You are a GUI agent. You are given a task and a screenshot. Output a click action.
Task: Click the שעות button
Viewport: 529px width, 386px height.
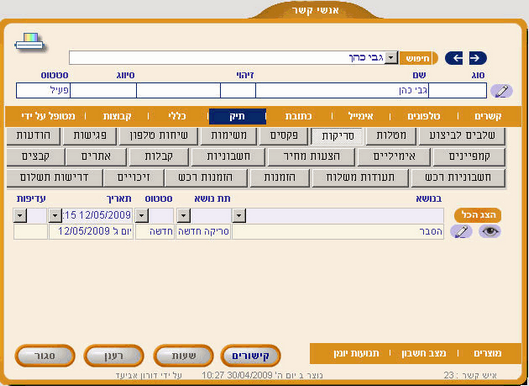pos(184,356)
